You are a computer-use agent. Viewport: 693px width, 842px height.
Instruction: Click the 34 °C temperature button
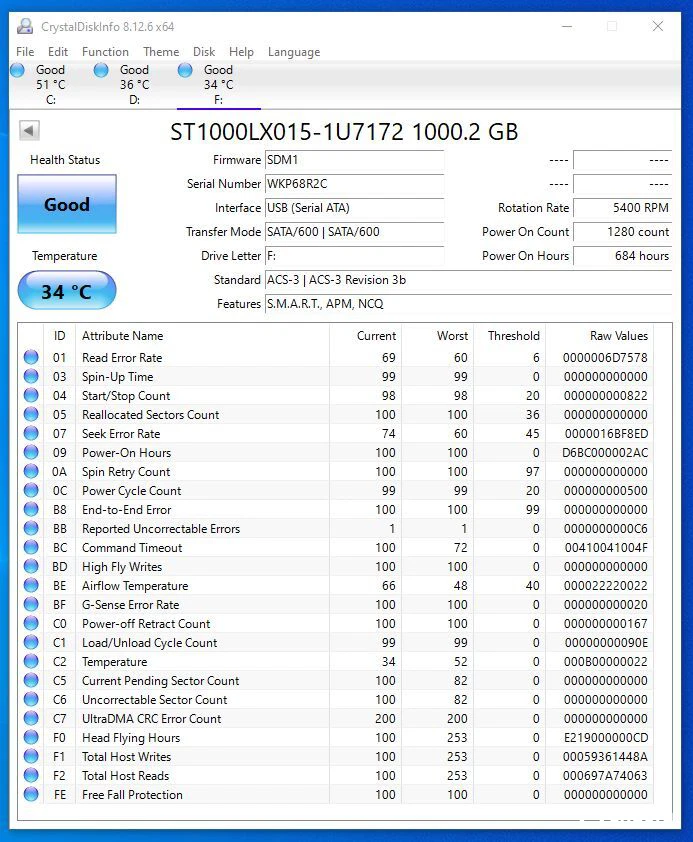point(67,291)
